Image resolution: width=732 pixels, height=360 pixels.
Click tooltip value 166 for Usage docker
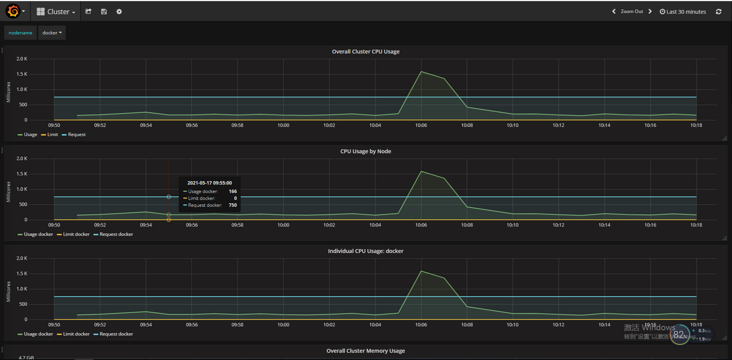tap(232, 191)
